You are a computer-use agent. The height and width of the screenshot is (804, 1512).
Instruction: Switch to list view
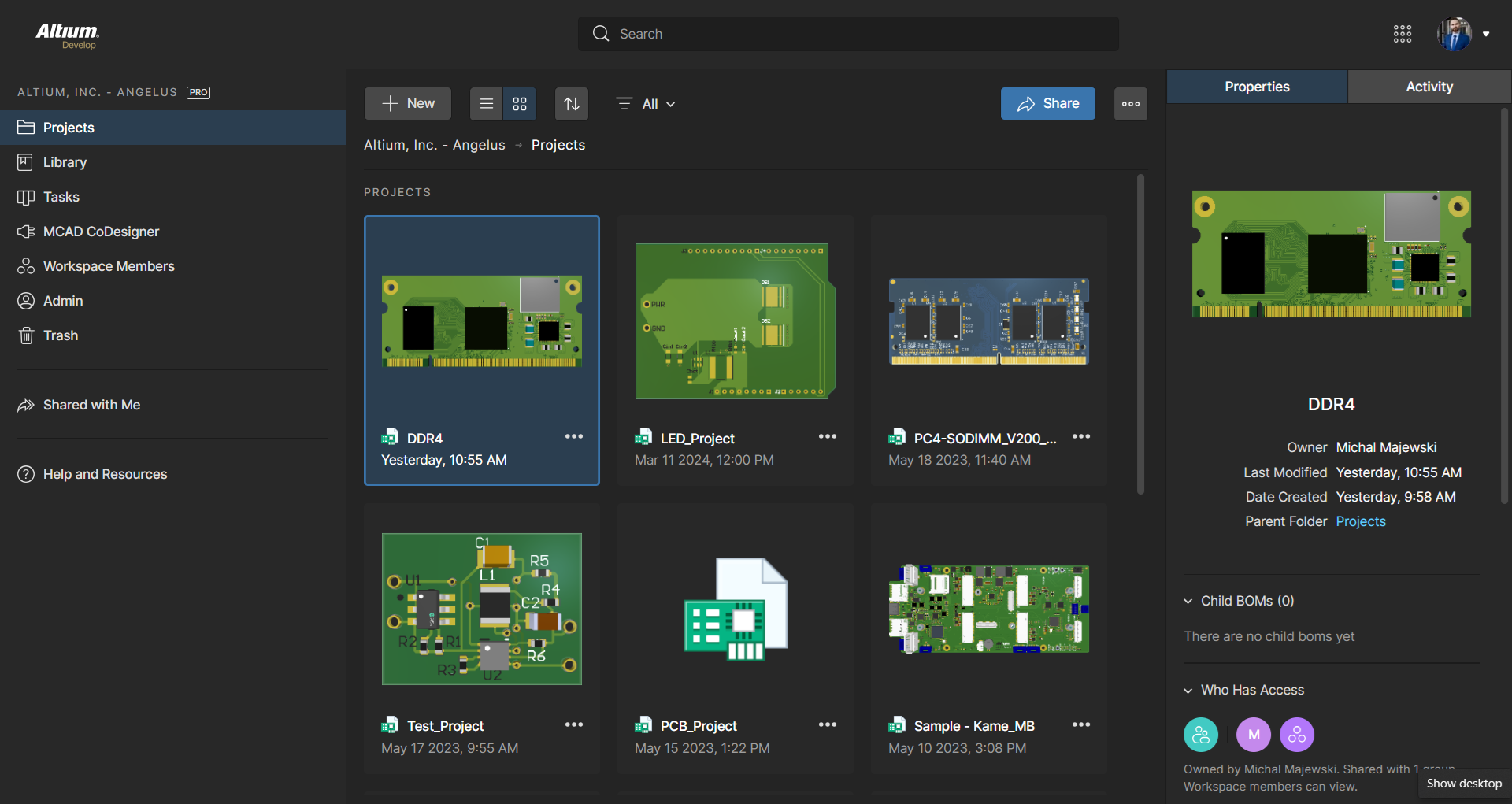[x=485, y=103]
